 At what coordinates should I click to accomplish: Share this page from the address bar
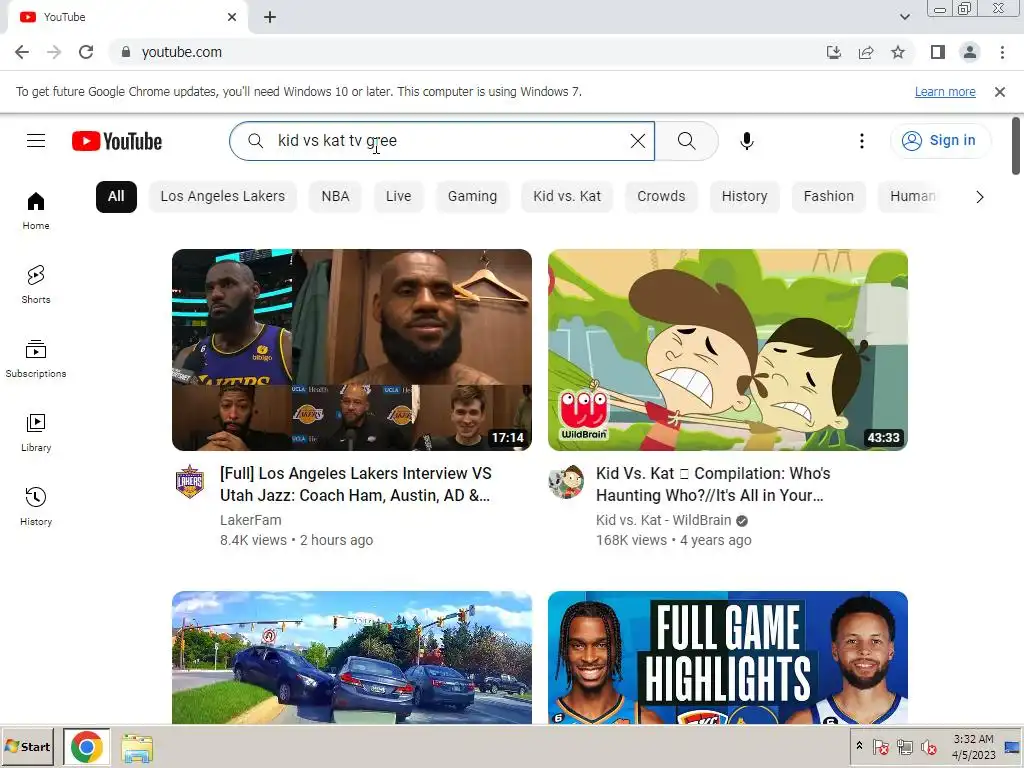pyautogui.click(x=866, y=52)
